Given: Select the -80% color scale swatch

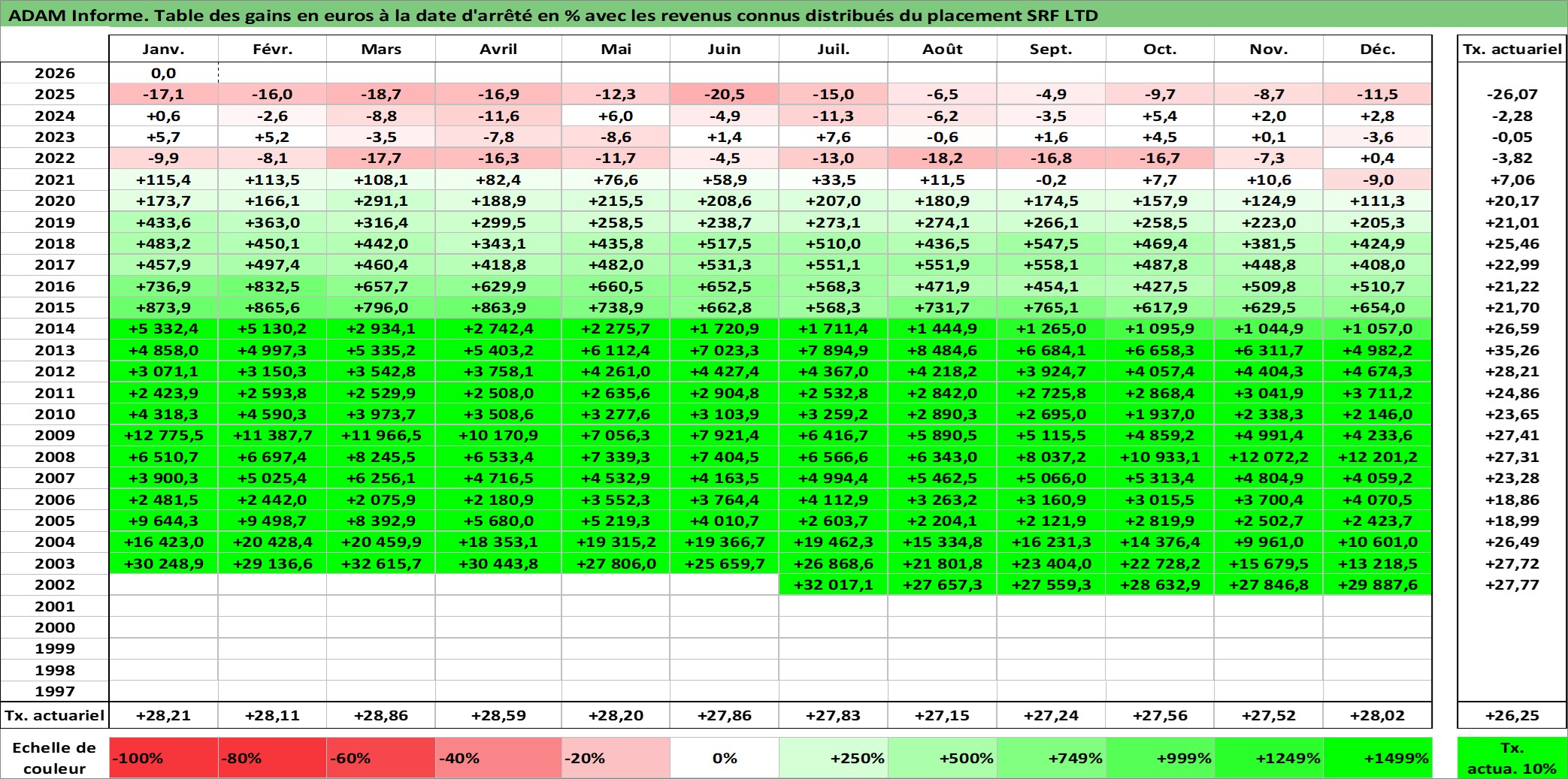Looking at the screenshot, I should tap(272, 758).
